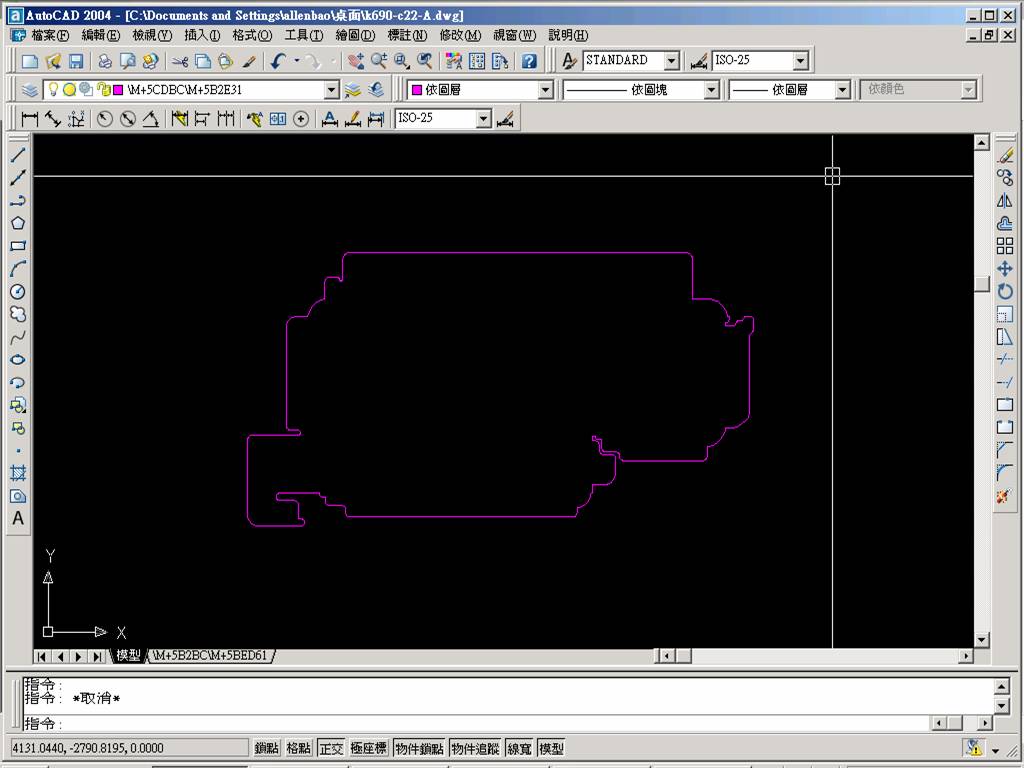Click the magenta layer color swatch

118,90
